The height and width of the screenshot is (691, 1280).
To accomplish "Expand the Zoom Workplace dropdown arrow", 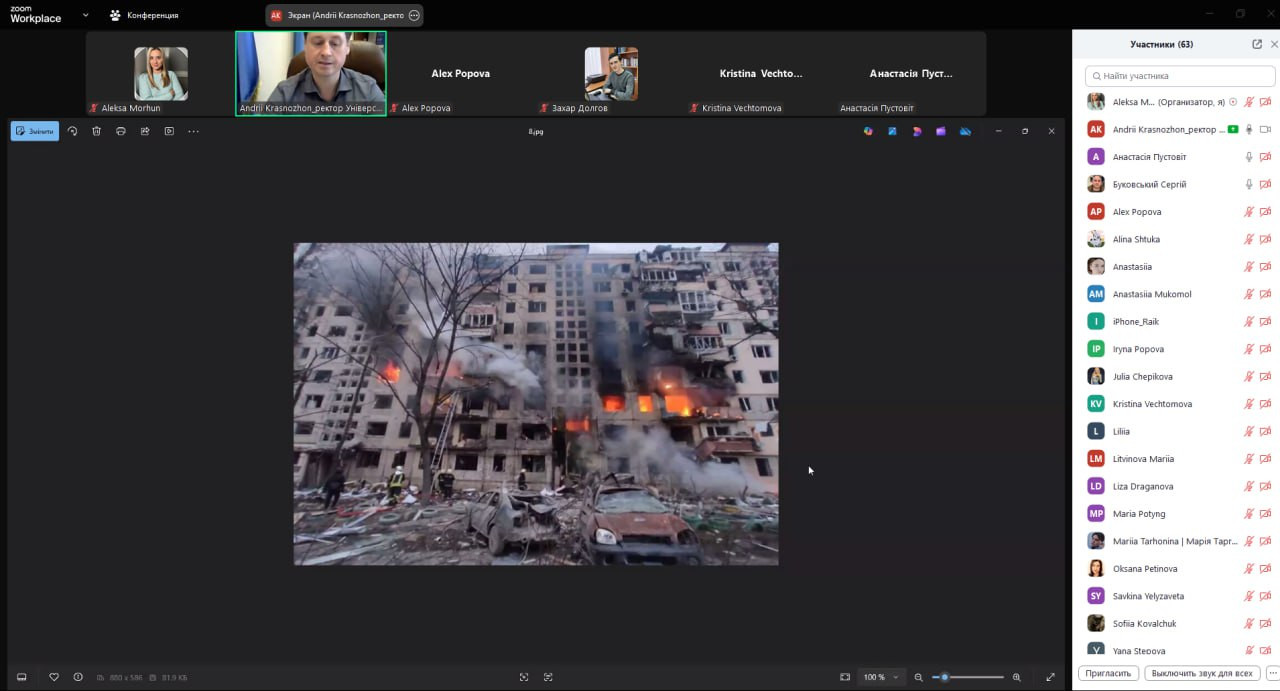I will point(85,15).
